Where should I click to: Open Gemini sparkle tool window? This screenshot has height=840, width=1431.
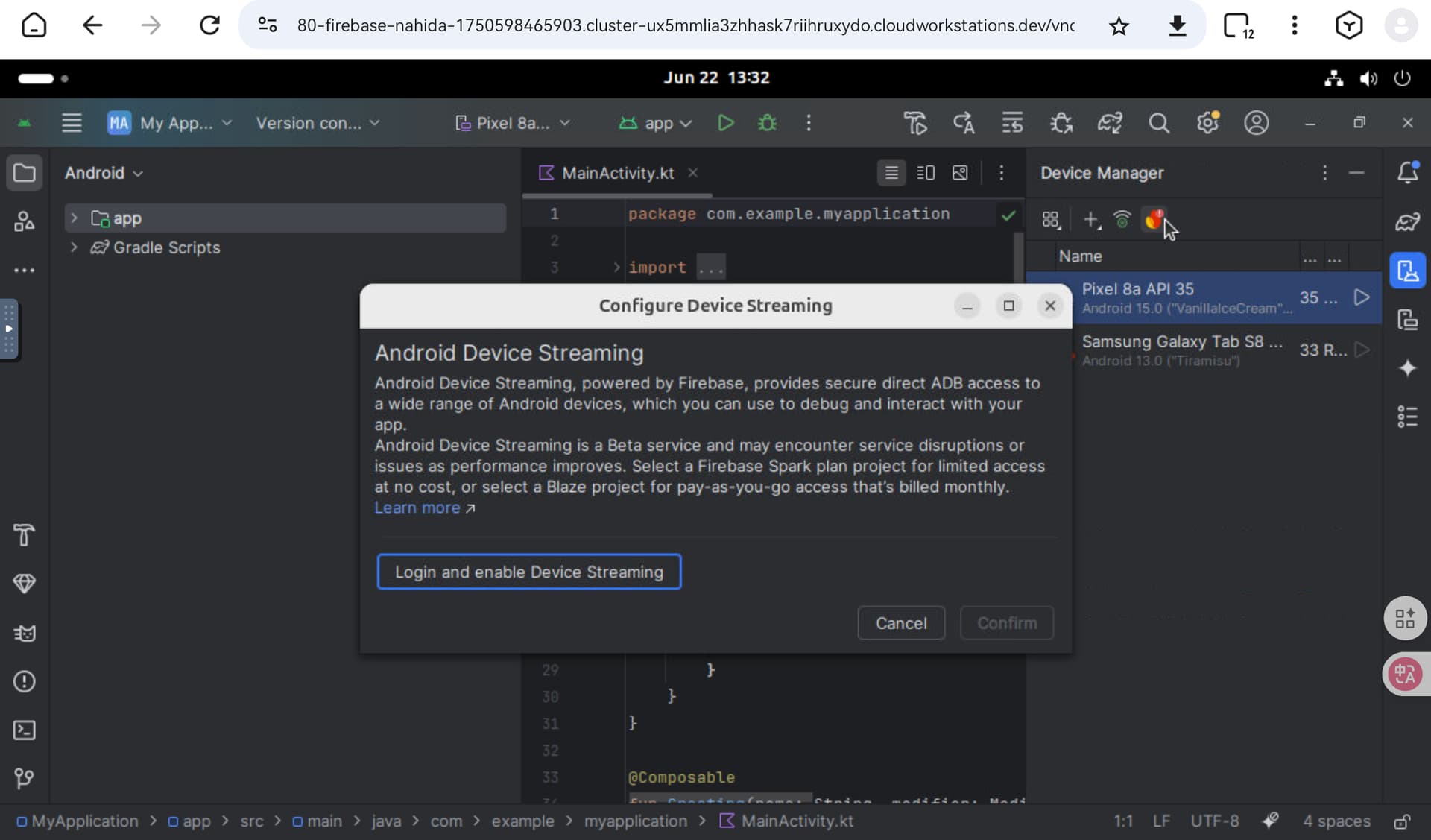point(1407,368)
